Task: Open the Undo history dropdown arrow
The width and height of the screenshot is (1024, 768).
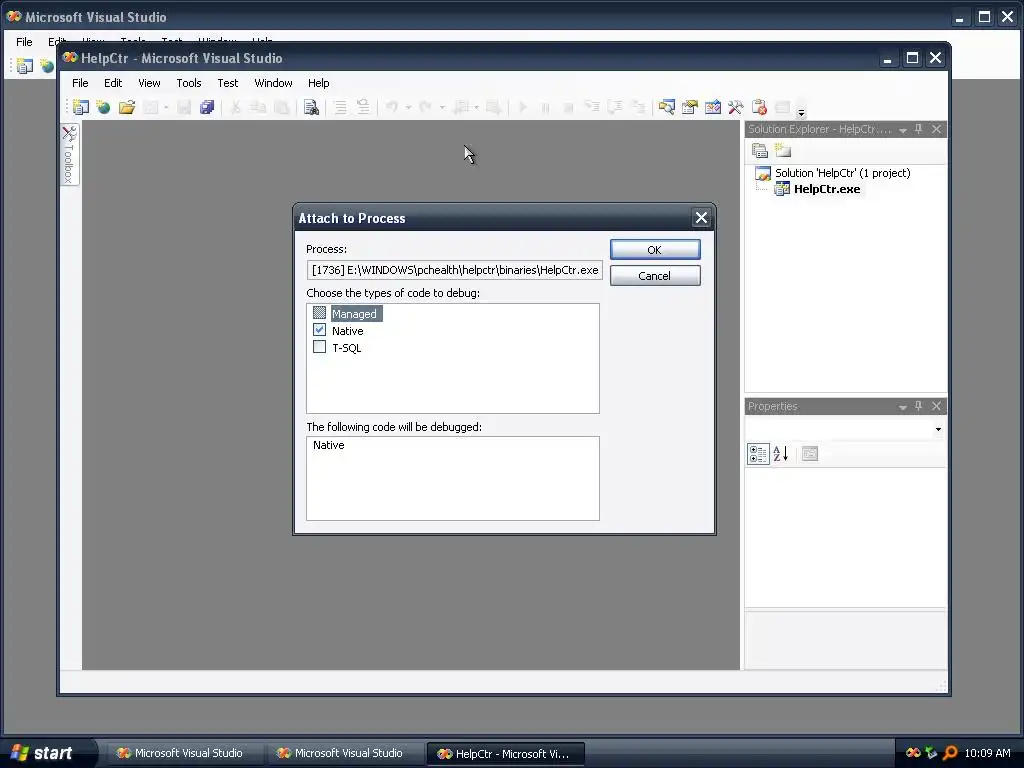Action: click(x=408, y=107)
